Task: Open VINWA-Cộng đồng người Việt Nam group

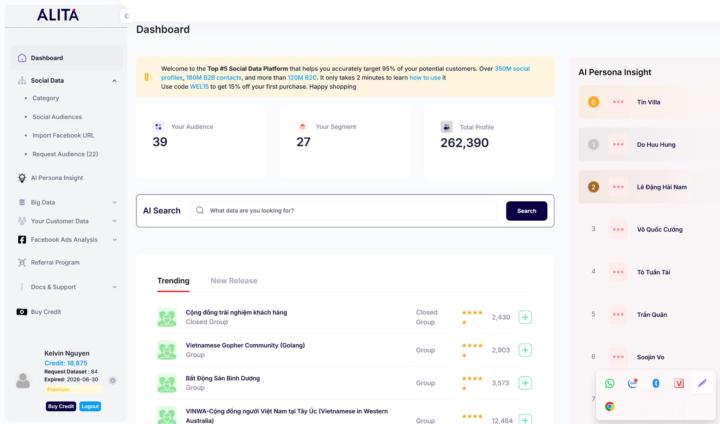Action: (287, 415)
